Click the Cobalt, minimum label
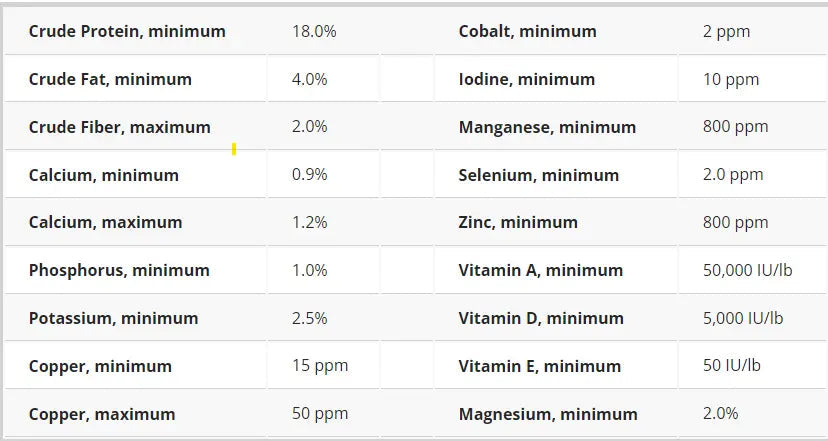 pos(527,31)
